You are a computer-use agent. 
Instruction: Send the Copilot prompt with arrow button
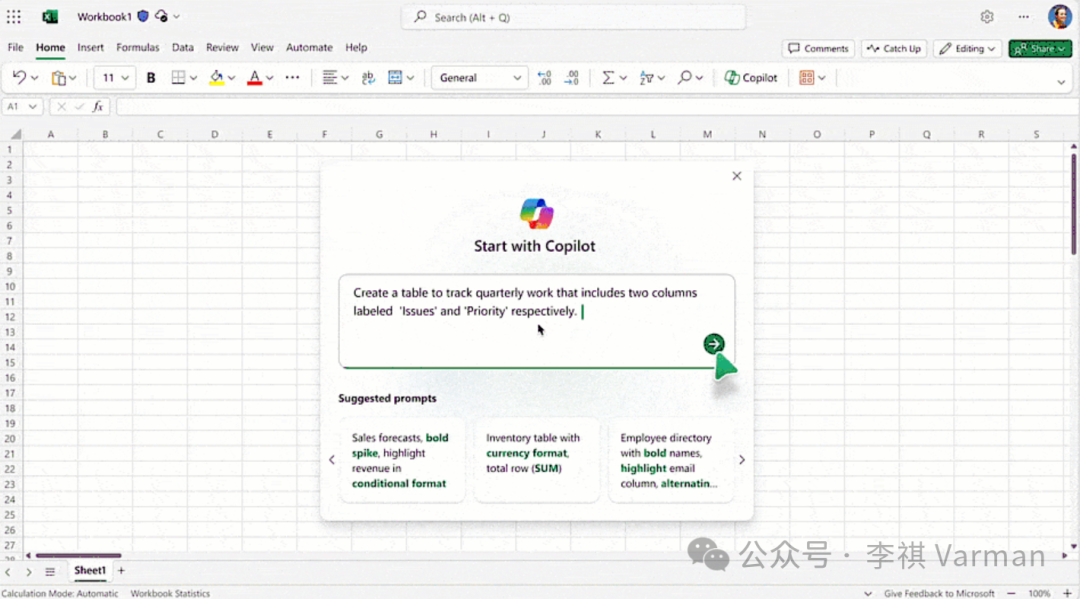click(714, 344)
